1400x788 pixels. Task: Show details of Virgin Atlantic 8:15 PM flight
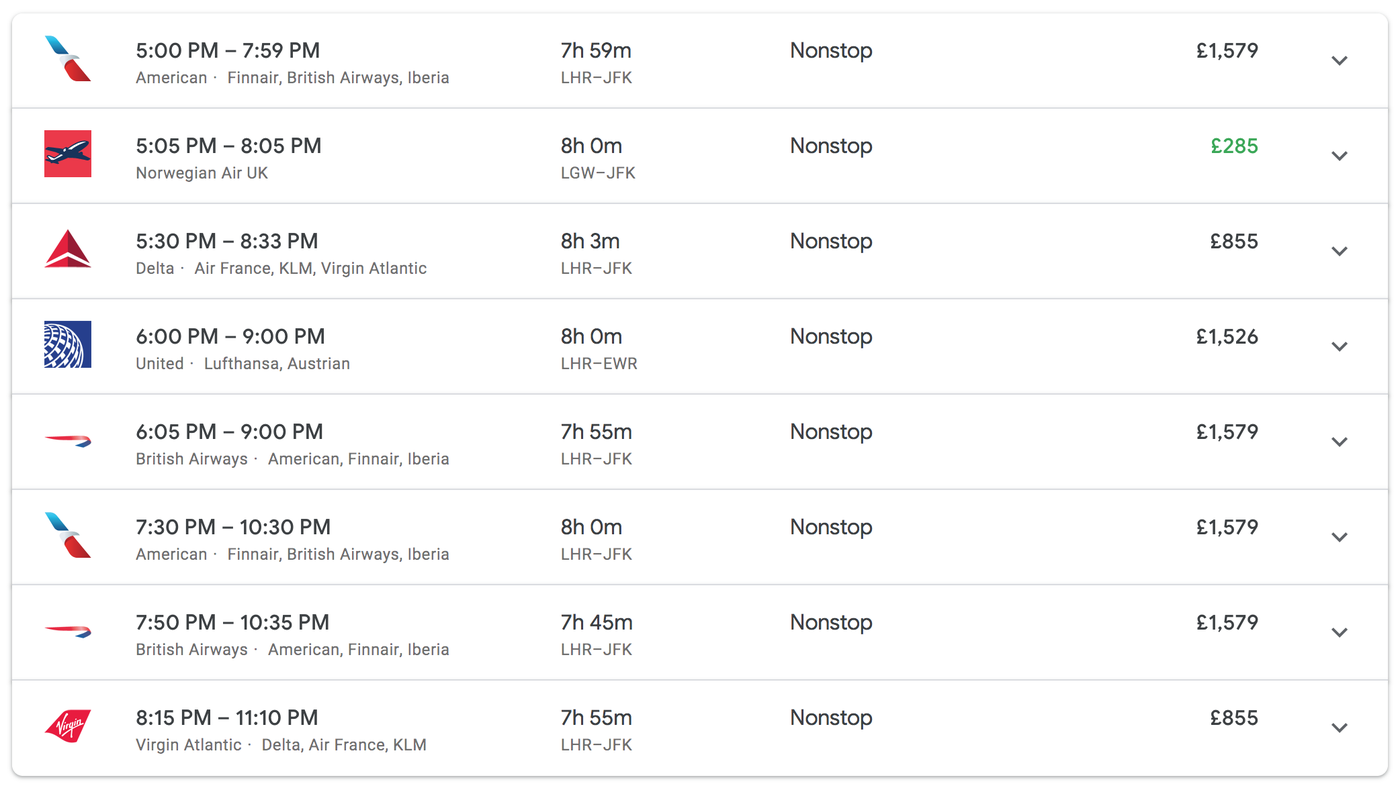click(x=1339, y=728)
